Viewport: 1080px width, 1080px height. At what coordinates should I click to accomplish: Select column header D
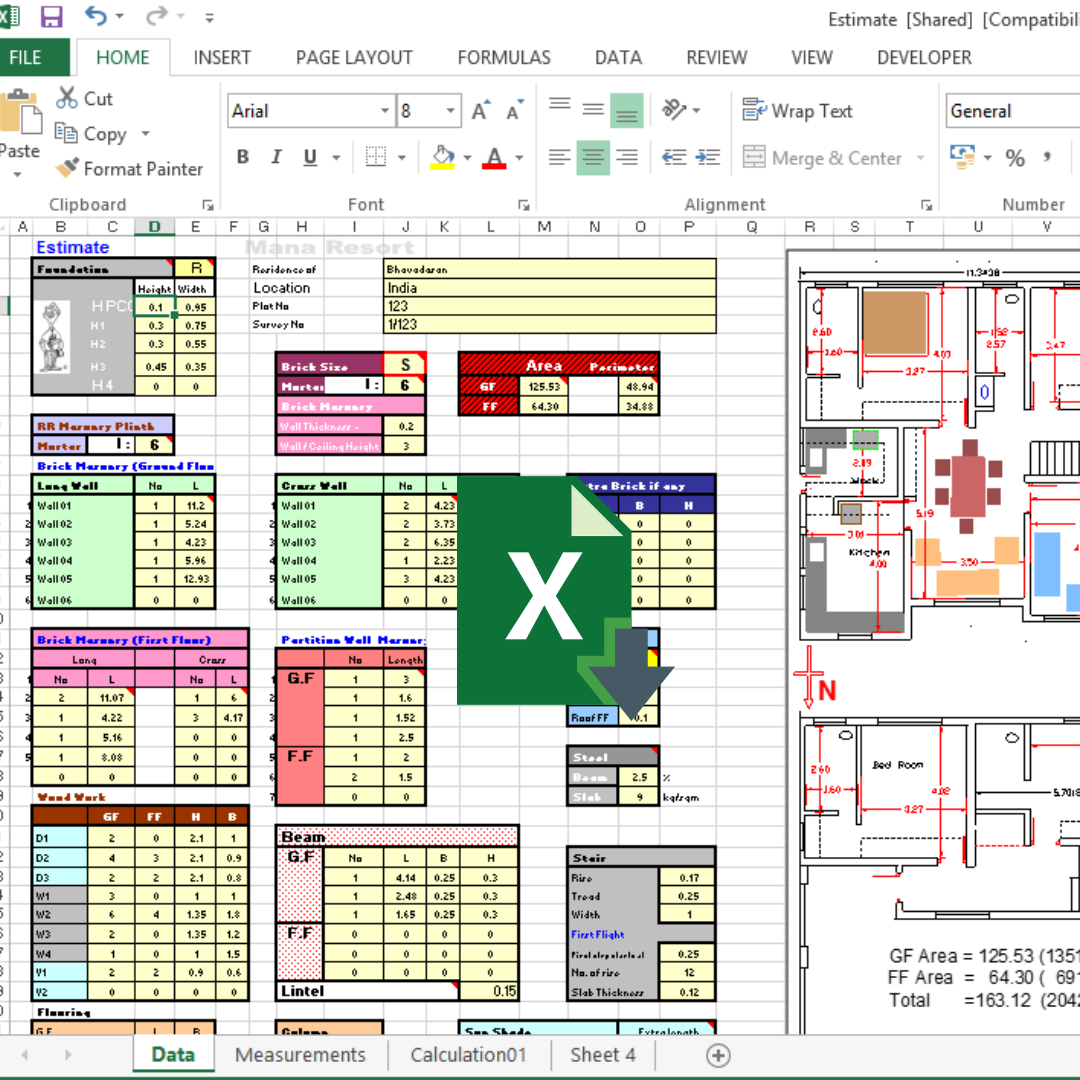coord(154,227)
